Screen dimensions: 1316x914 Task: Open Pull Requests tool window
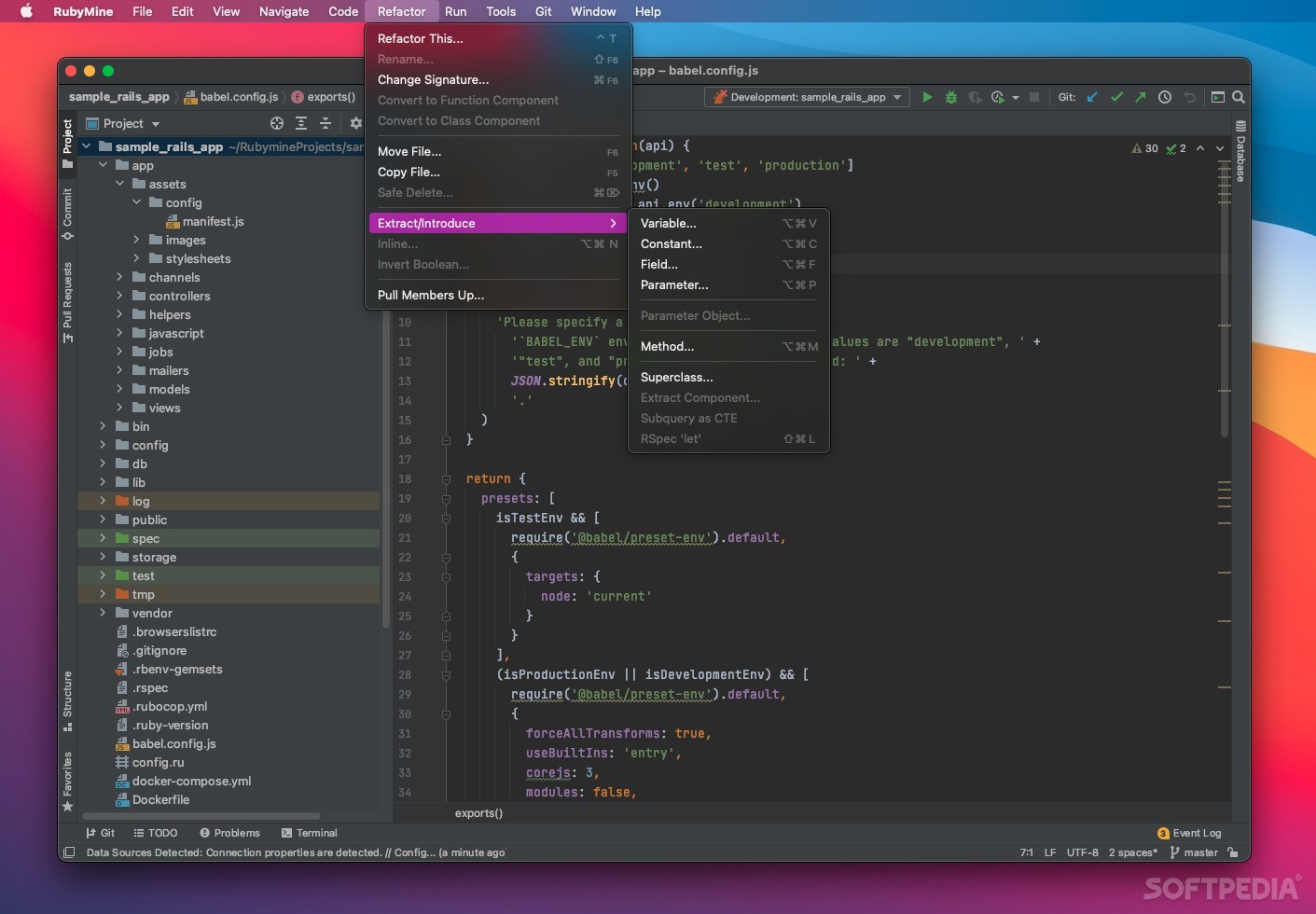(x=67, y=302)
